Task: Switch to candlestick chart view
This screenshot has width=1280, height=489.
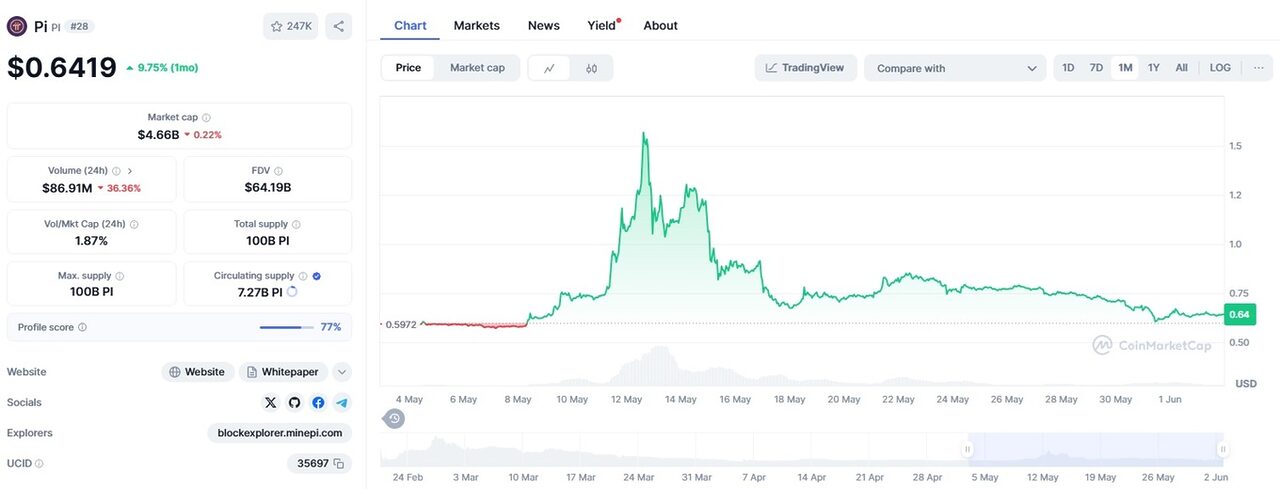Action: [x=591, y=68]
